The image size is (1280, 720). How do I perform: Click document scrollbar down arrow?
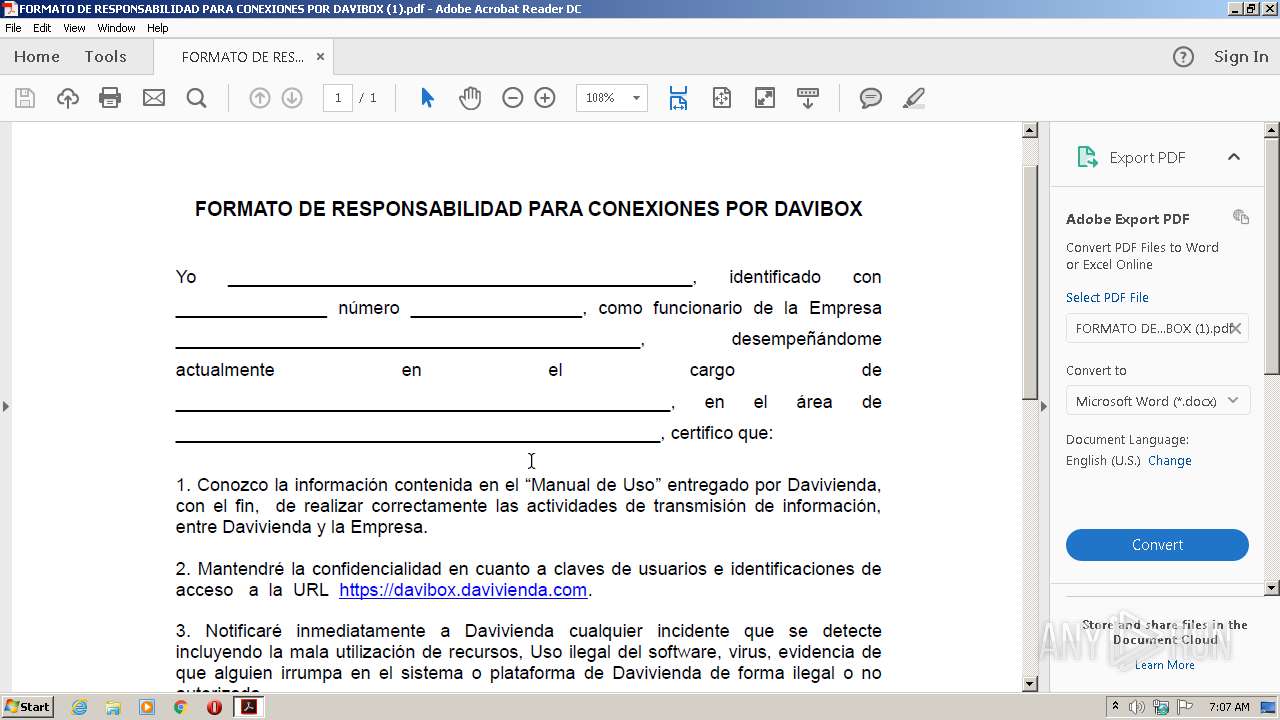(1030, 684)
